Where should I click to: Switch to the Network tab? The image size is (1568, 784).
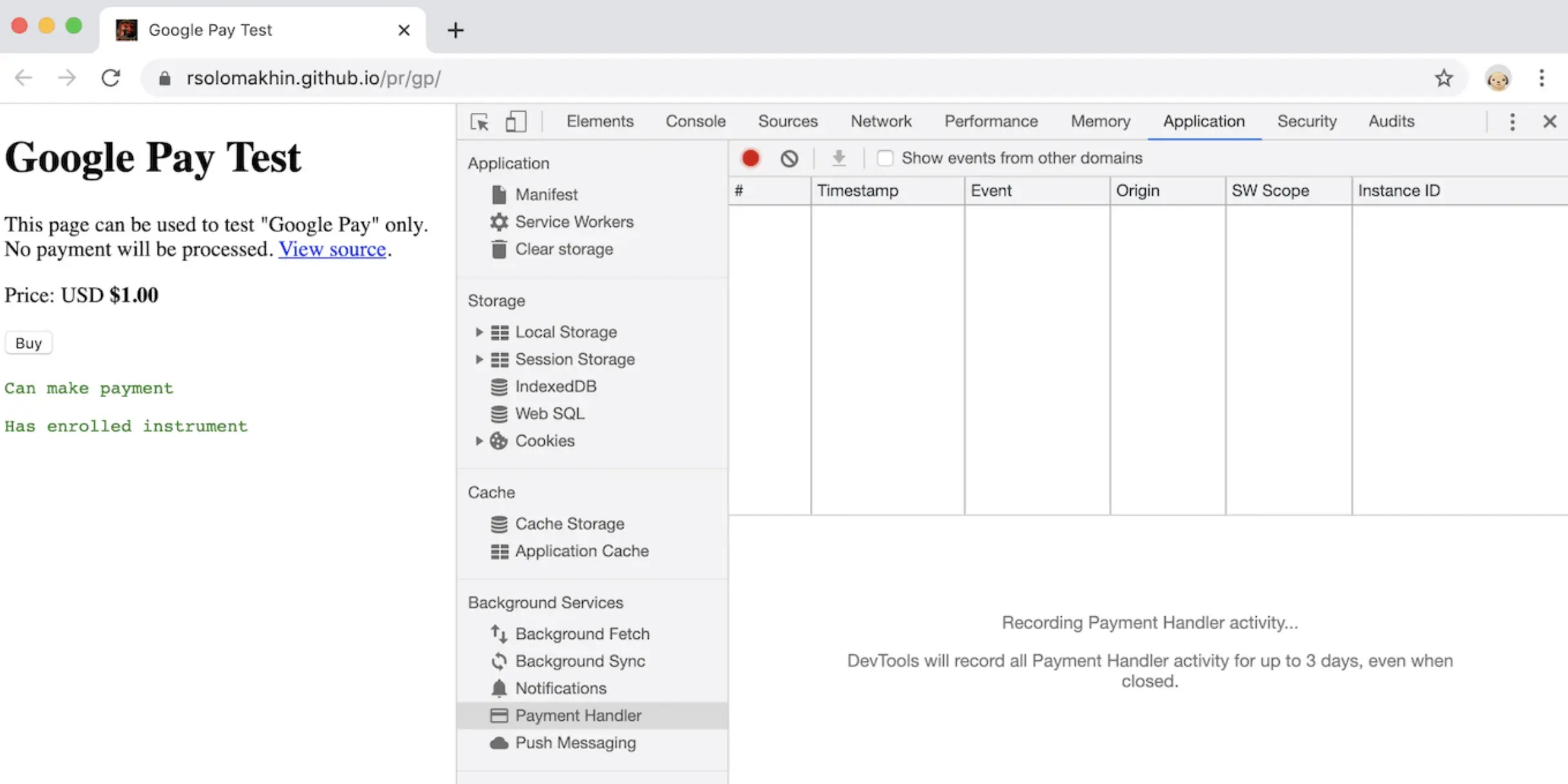[x=881, y=121]
